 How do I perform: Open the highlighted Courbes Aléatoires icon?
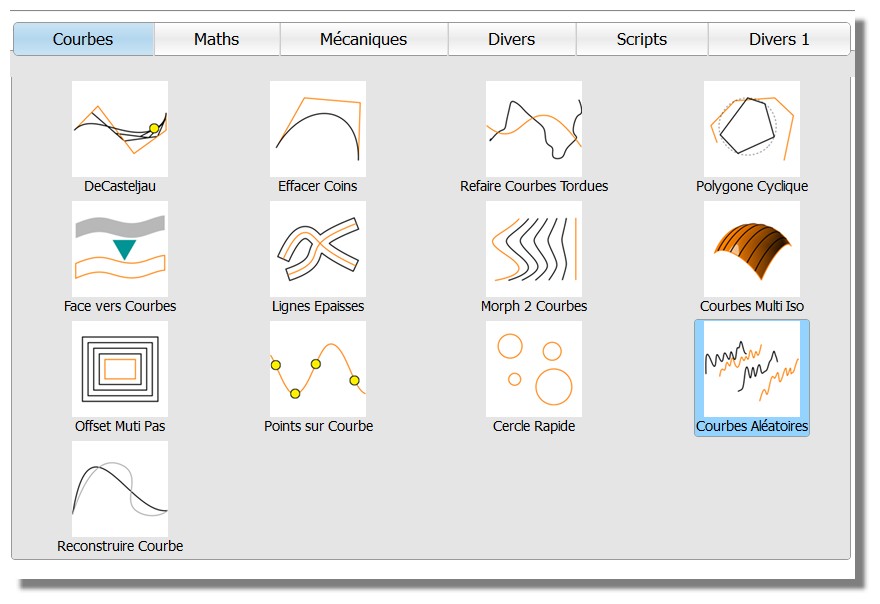pyautogui.click(x=751, y=369)
